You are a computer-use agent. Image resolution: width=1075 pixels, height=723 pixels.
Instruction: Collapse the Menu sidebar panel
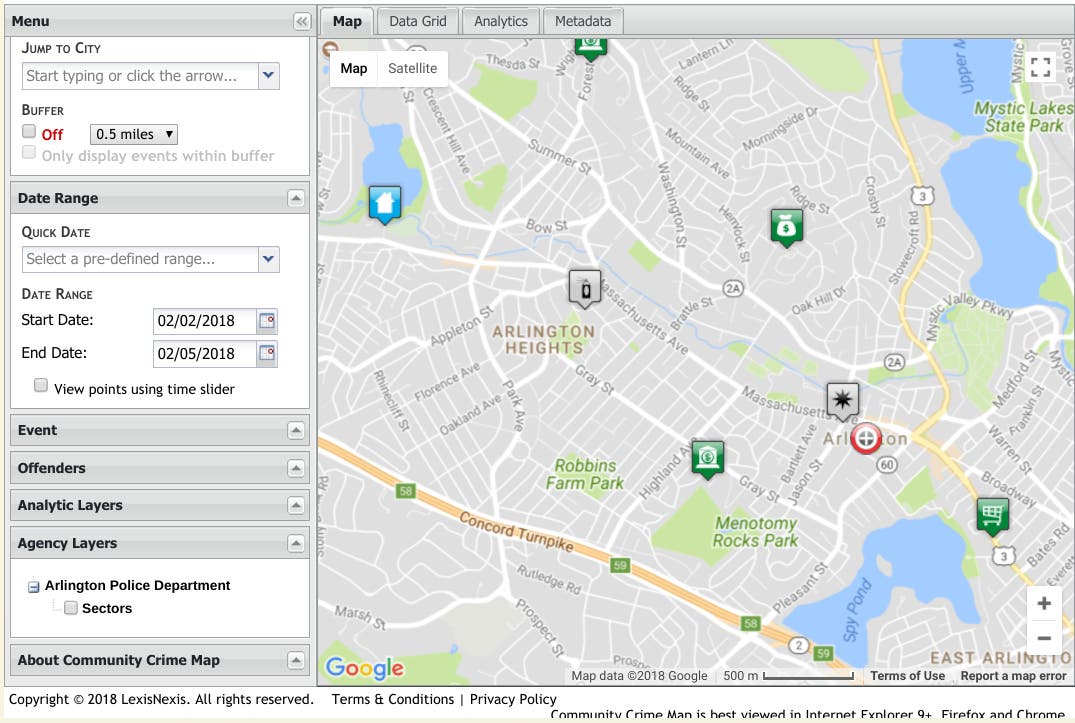pos(301,21)
